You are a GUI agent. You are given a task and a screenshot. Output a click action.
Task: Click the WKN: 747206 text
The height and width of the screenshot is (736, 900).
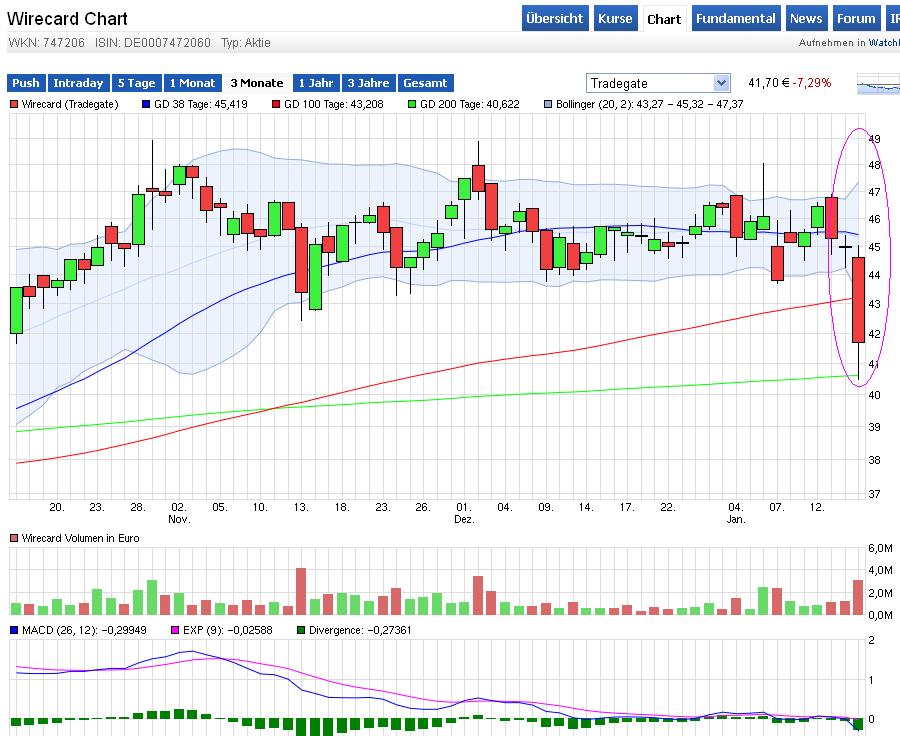point(46,43)
